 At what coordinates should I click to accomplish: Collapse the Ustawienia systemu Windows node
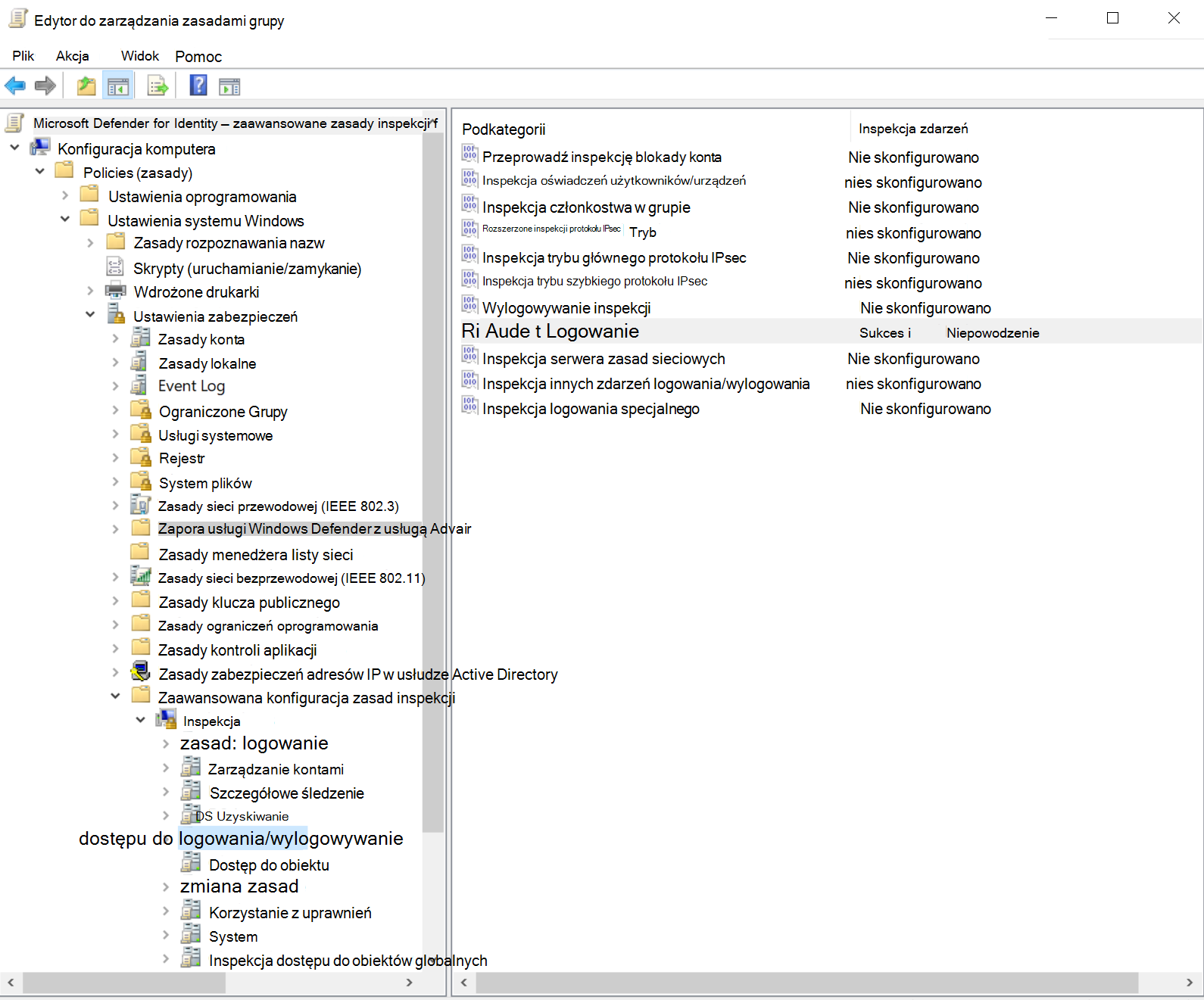(x=65, y=220)
